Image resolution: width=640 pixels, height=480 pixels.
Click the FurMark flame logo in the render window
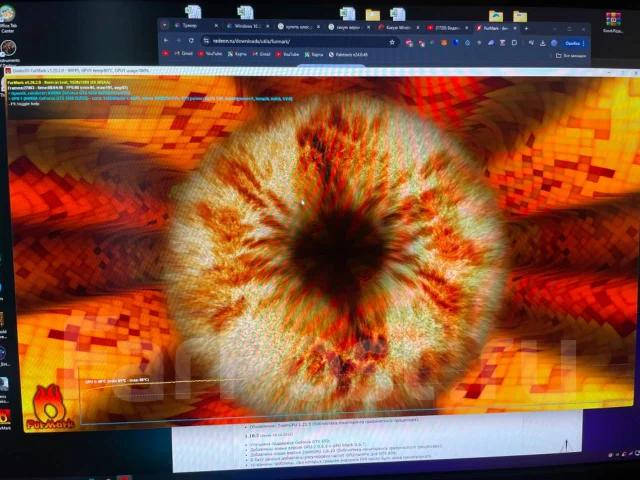(x=50, y=408)
